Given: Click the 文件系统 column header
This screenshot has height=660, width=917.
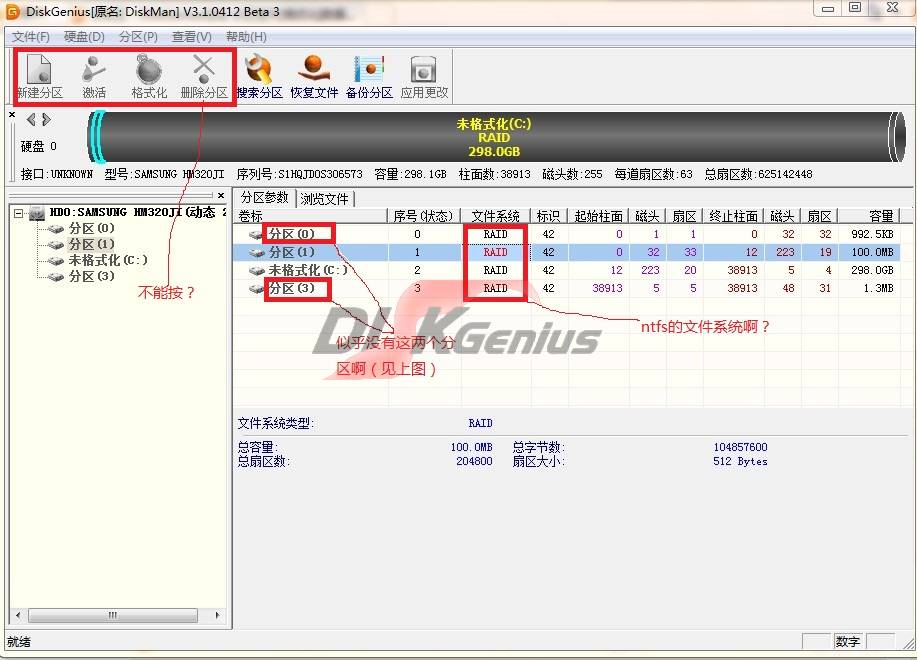Looking at the screenshot, I should [x=495, y=216].
